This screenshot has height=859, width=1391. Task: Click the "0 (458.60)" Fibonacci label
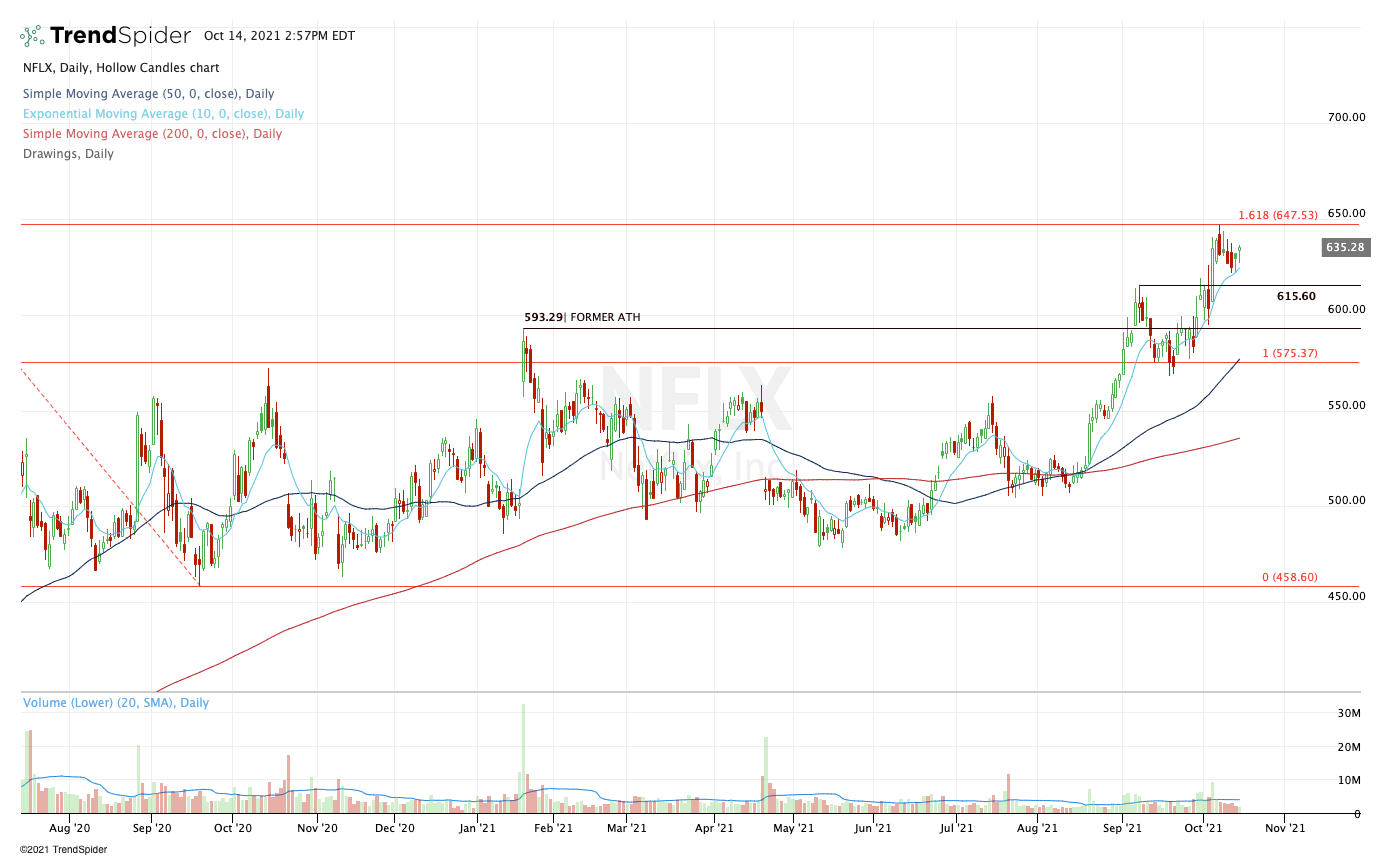tap(1290, 578)
